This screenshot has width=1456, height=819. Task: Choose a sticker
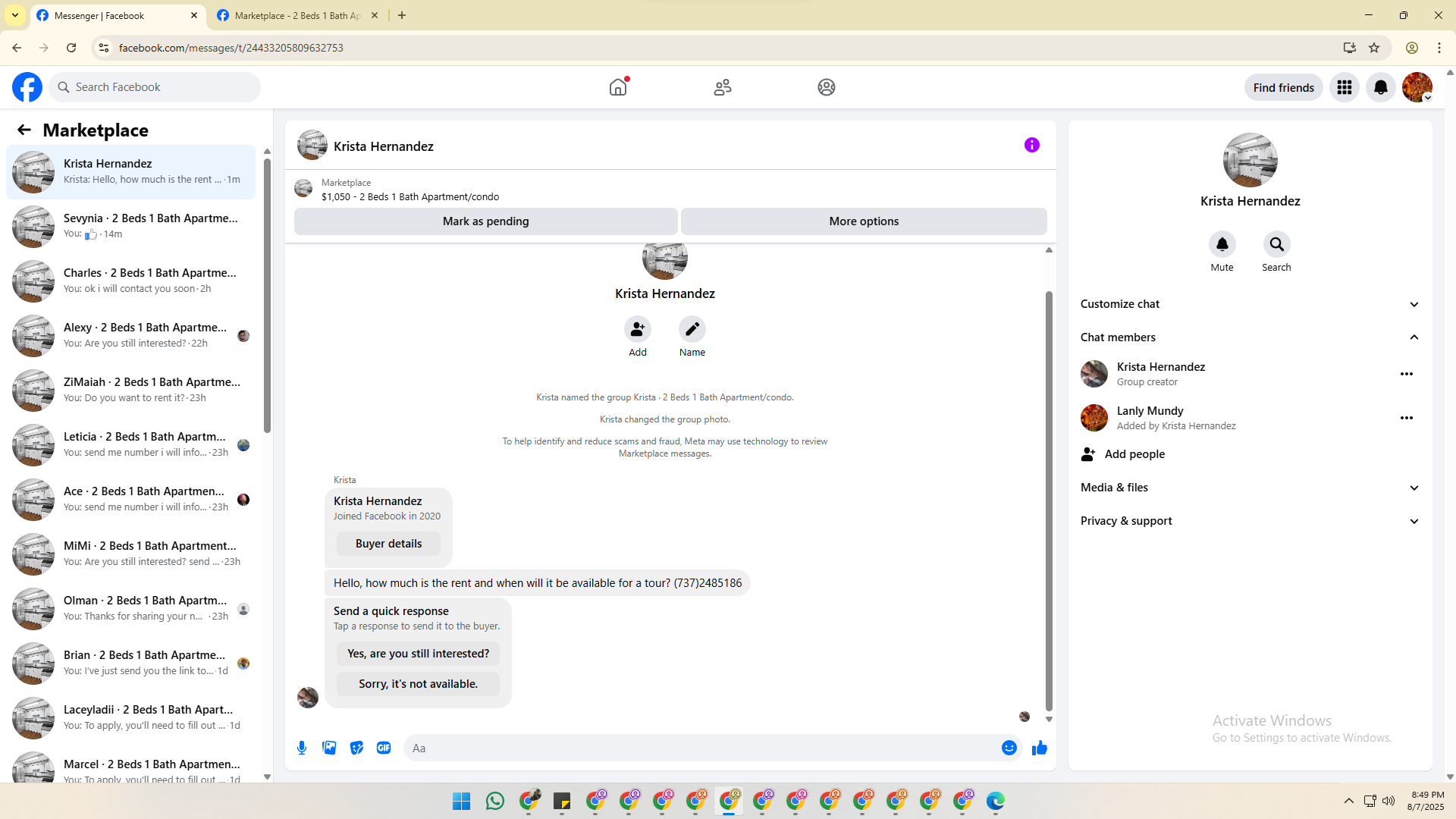pos(356,748)
